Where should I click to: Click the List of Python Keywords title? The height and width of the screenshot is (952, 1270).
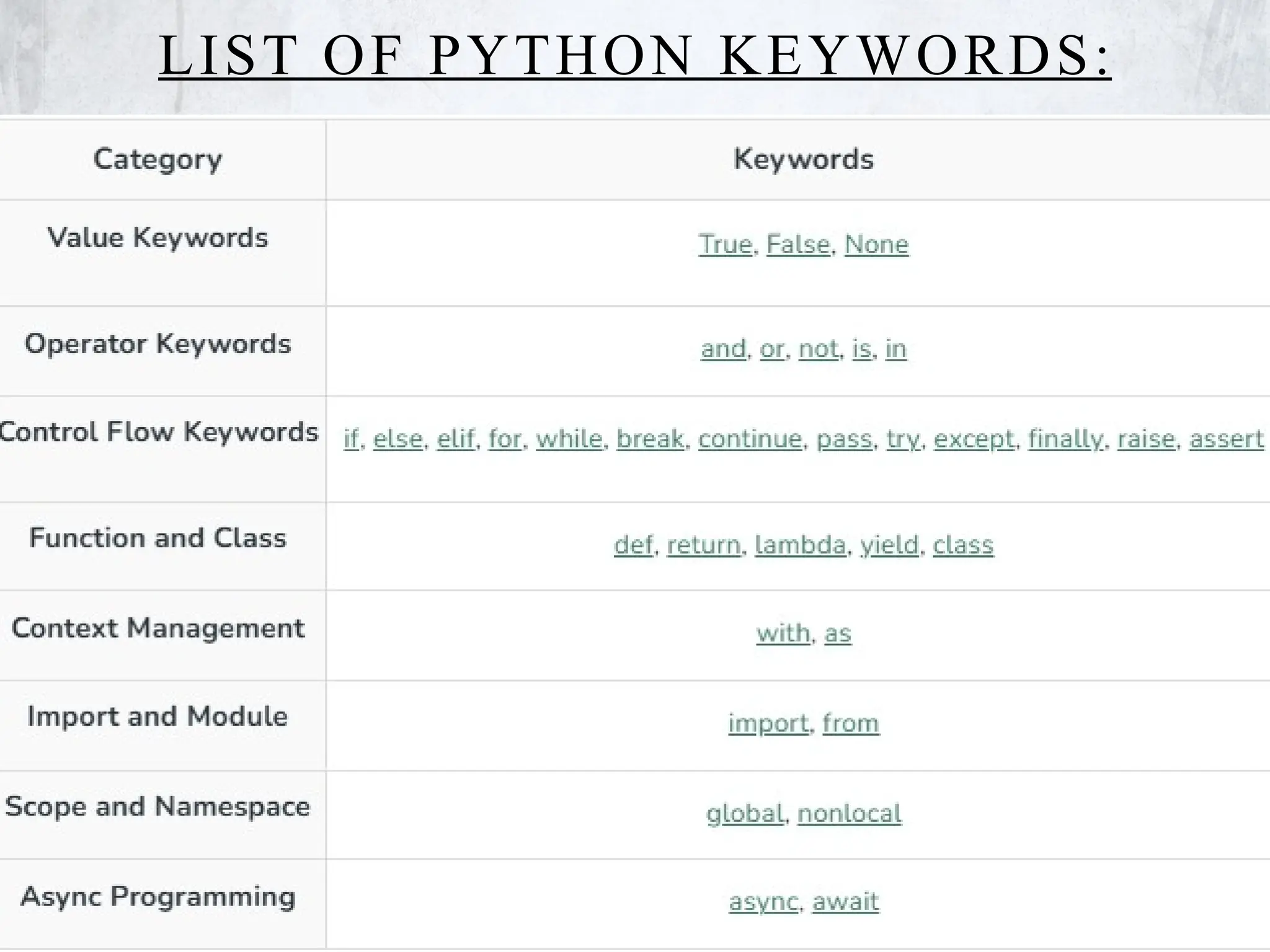point(634,56)
